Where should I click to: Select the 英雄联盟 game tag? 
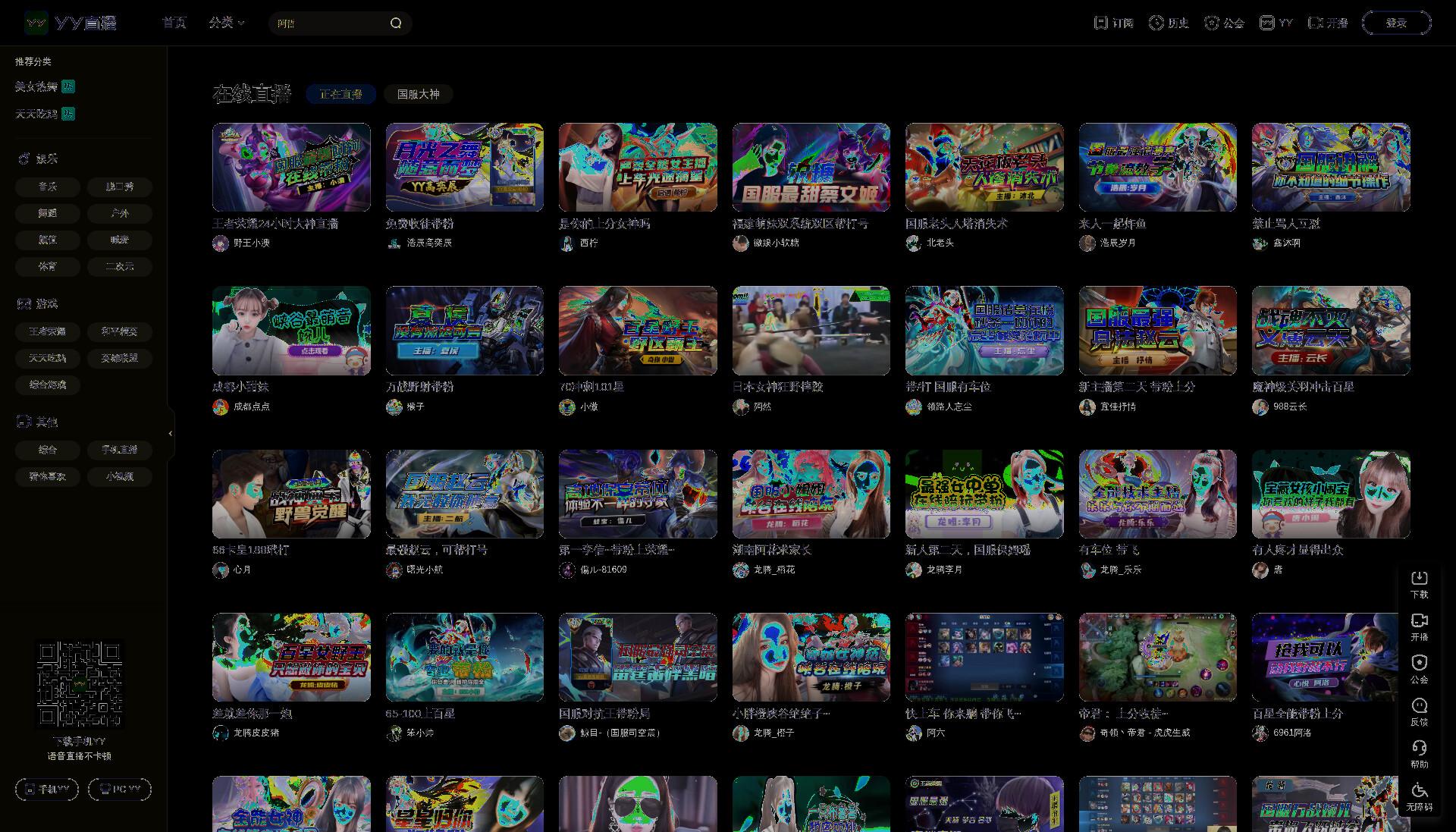(120, 358)
